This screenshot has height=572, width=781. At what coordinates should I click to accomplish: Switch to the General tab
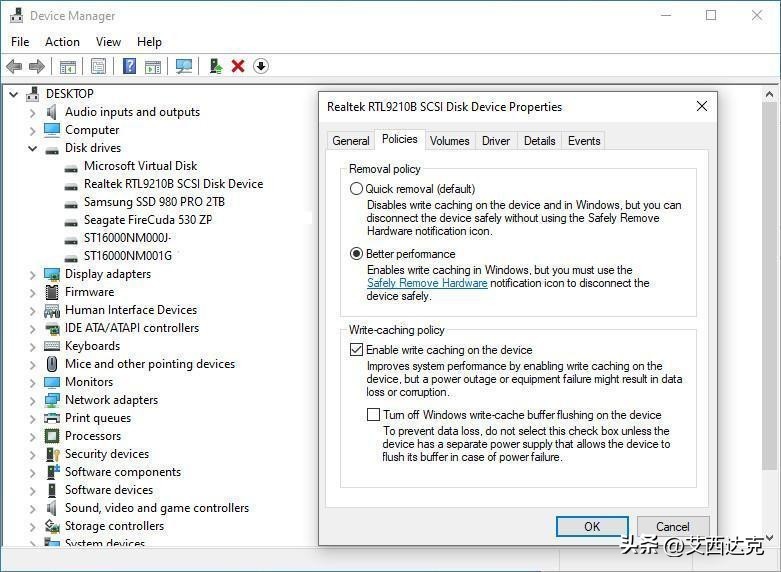point(351,141)
